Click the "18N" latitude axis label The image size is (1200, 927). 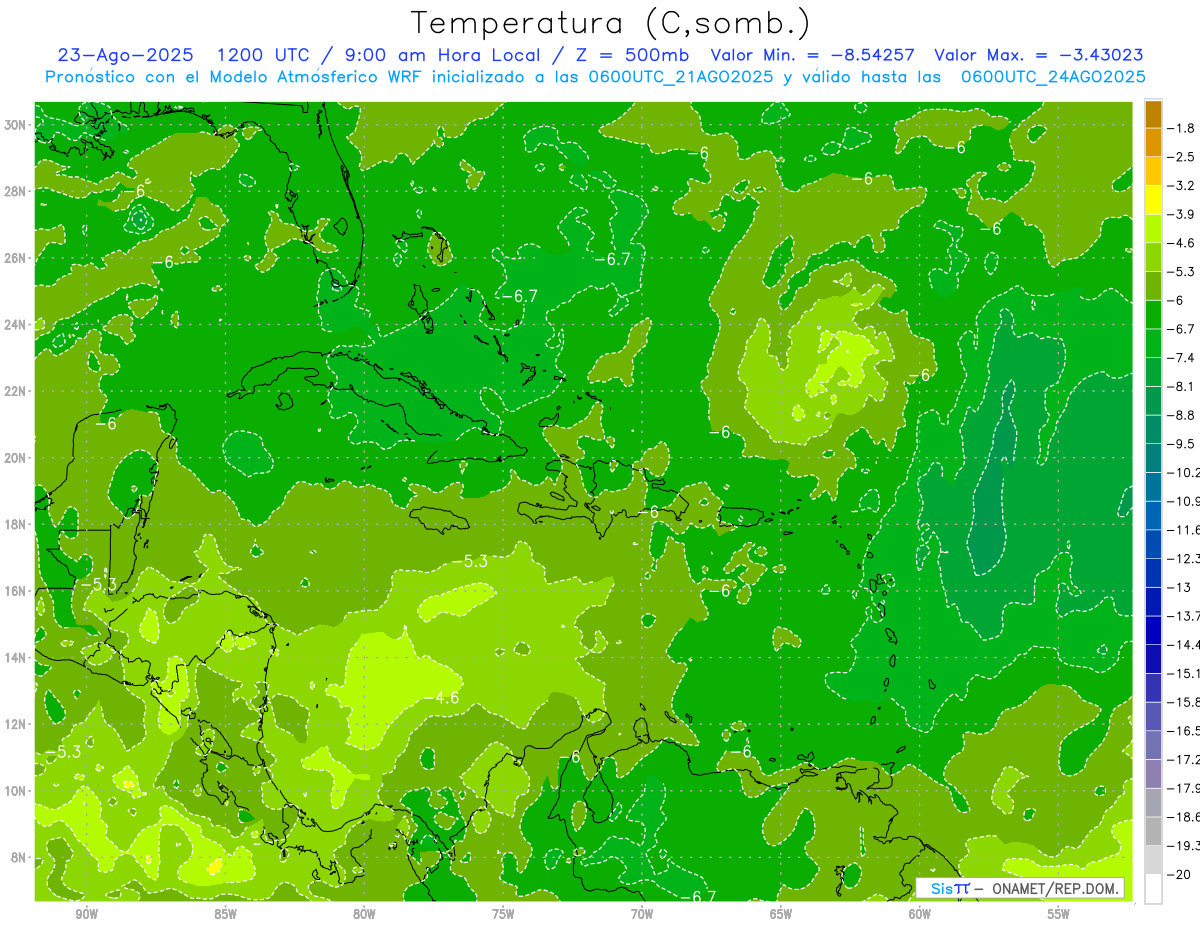[17, 524]
